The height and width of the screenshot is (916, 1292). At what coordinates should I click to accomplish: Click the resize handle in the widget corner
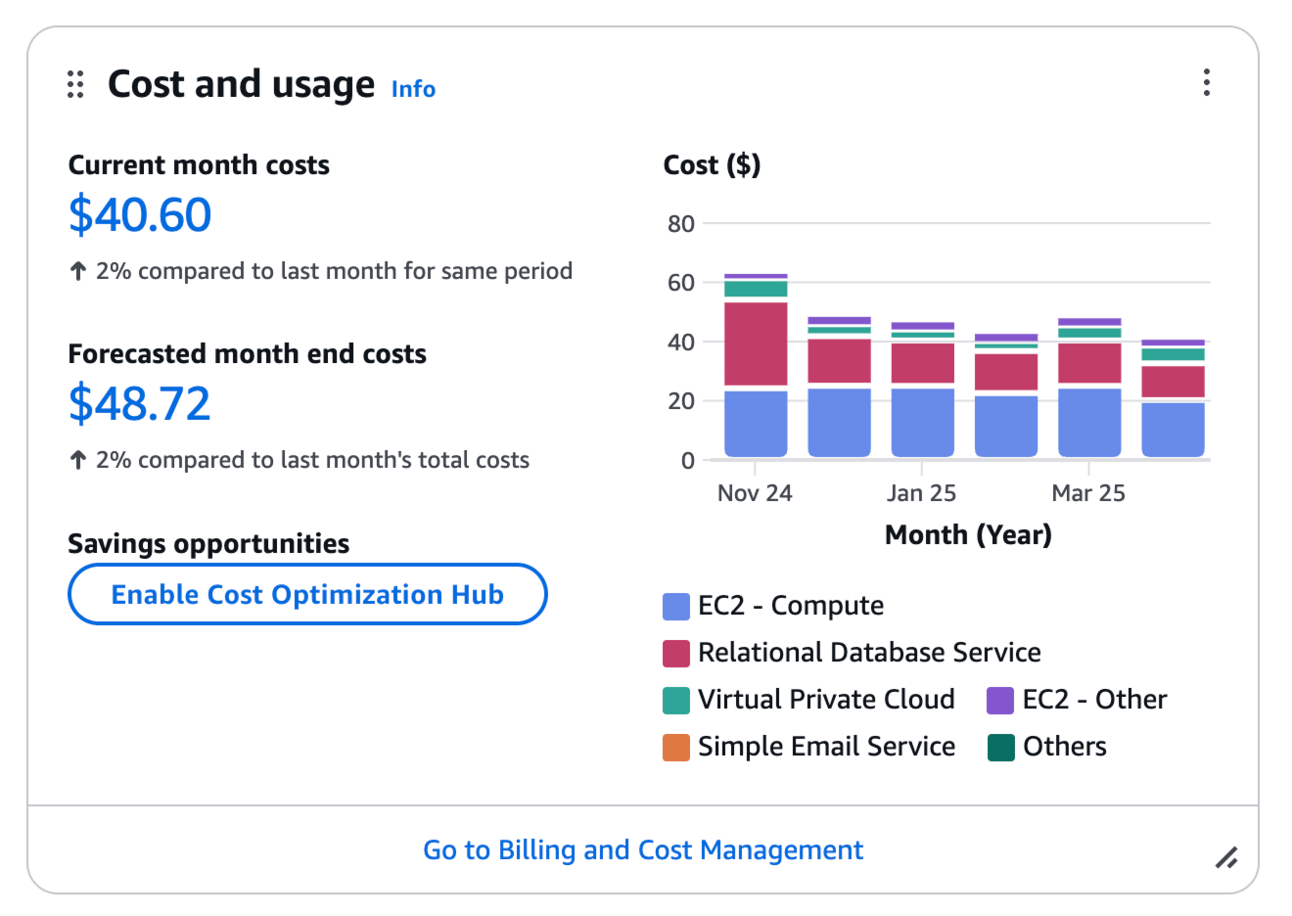click(1226, 857)
